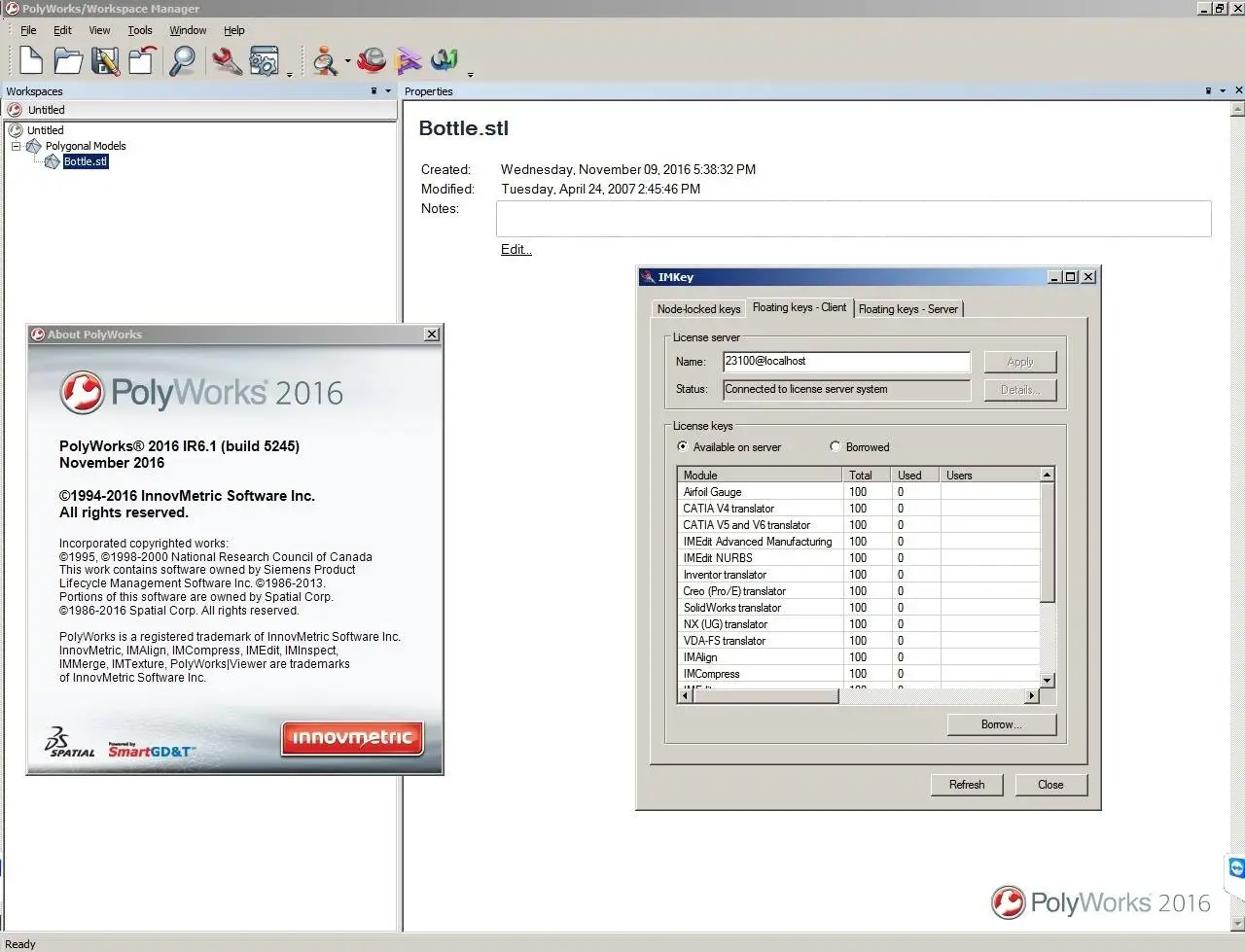Expand modules toolbar overflow options arrow

471,74
